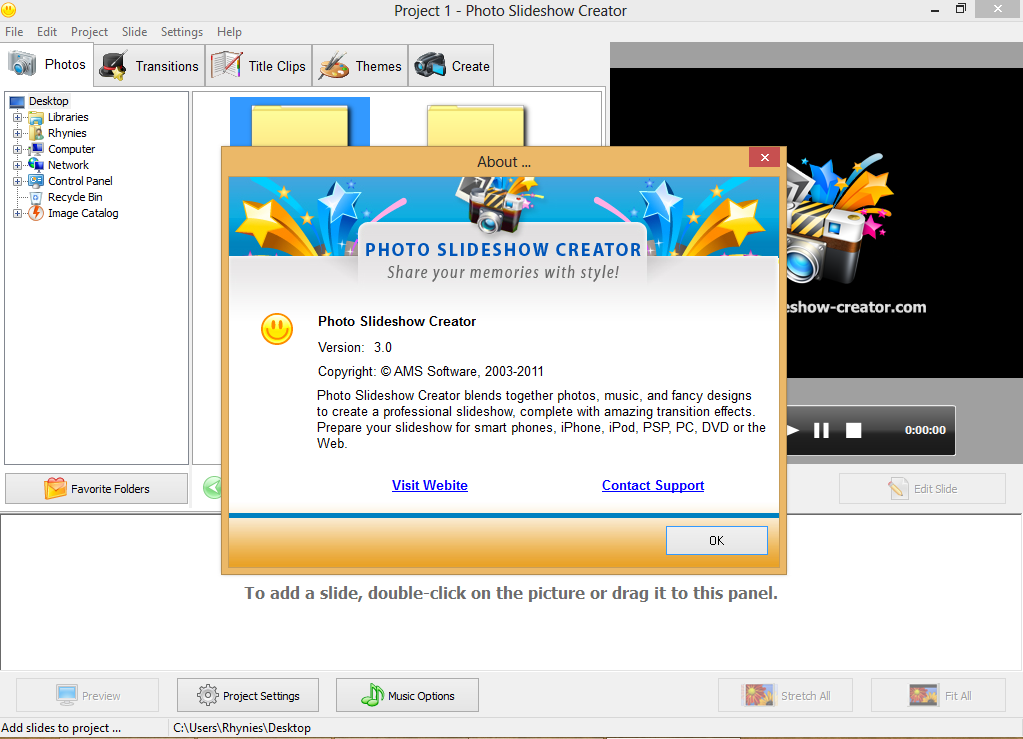Stop the slideshow preview player
Viewport: 1023px width, 739px height.
tap(853, 430)
